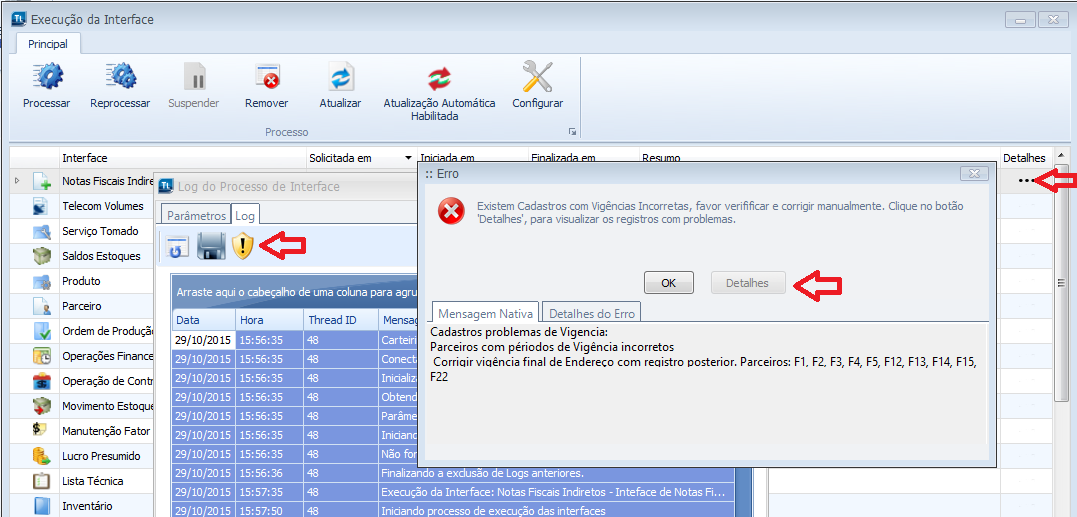Open the Detalhes do Erro tab
Viewport: 1077px width, 517px height.
(x=592, y=313)
